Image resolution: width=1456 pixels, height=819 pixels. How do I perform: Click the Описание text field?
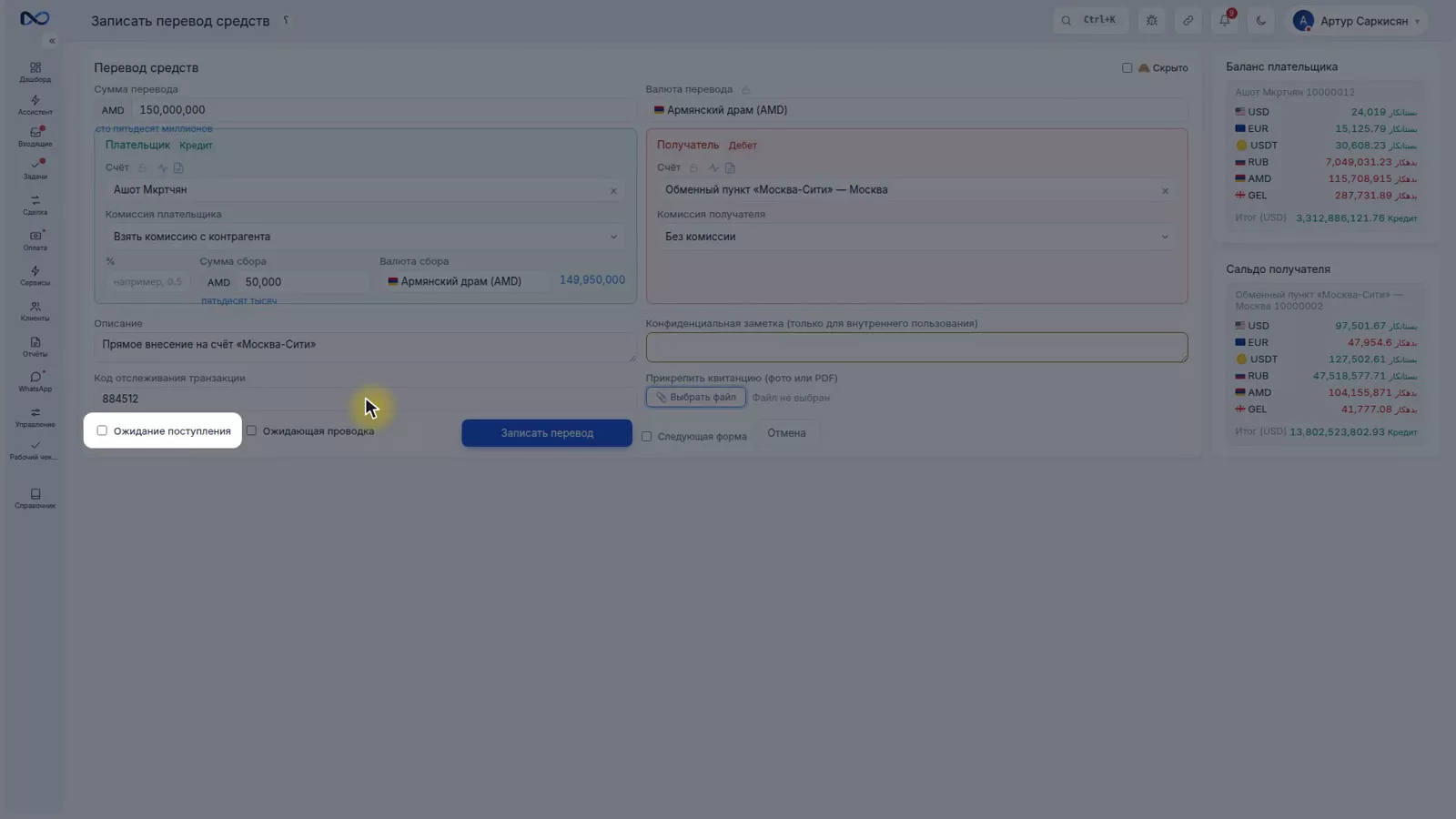364,347
